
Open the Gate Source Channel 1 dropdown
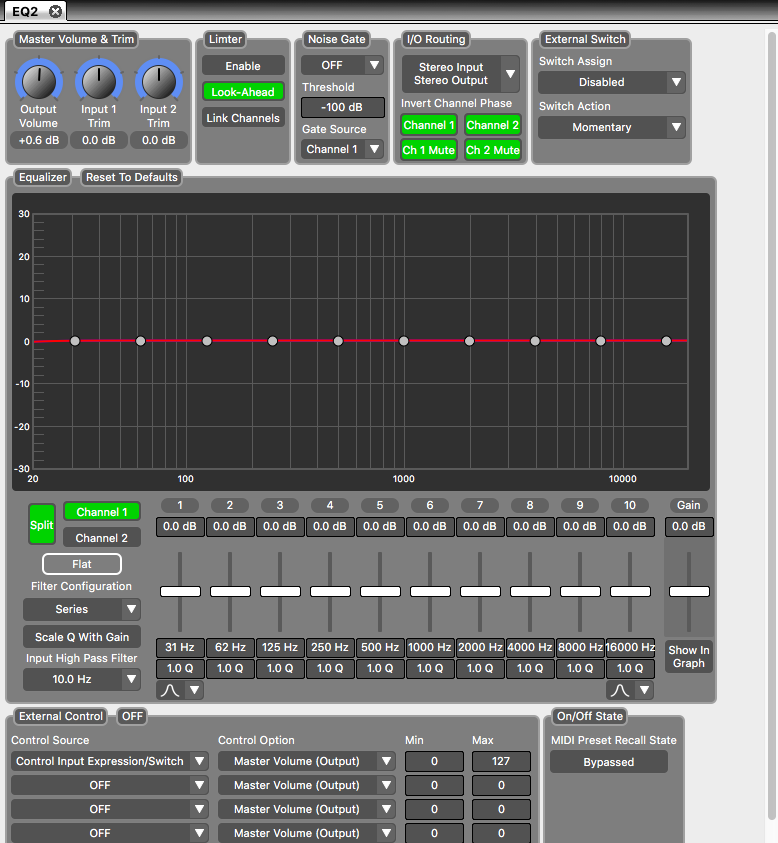(342, 149)
